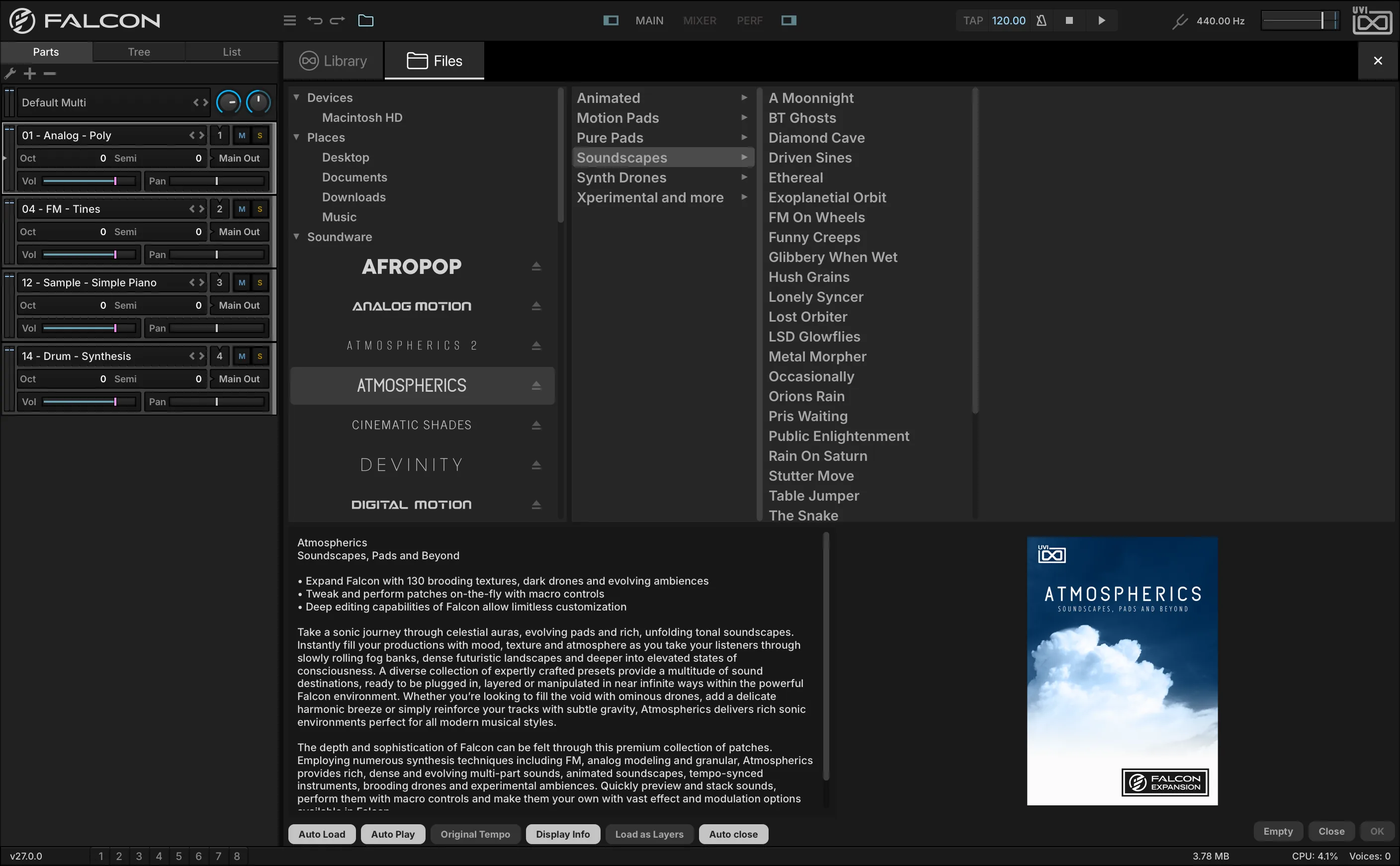Open the hamburger main menu

point(290,20)
